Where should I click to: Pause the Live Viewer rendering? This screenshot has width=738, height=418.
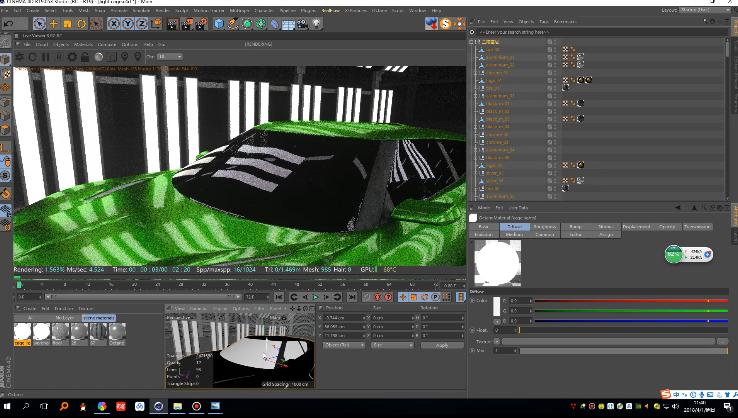click(46, 57)
